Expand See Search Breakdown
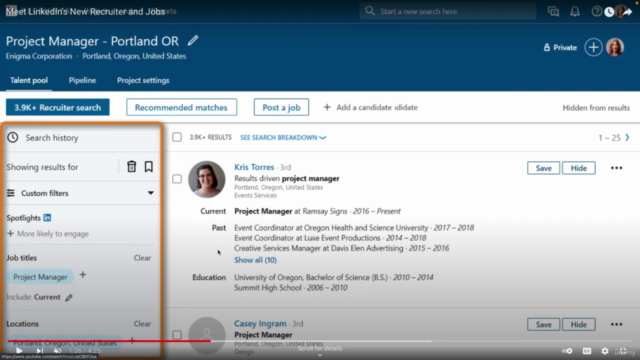 pyautogui.click(x=283, y=138)
